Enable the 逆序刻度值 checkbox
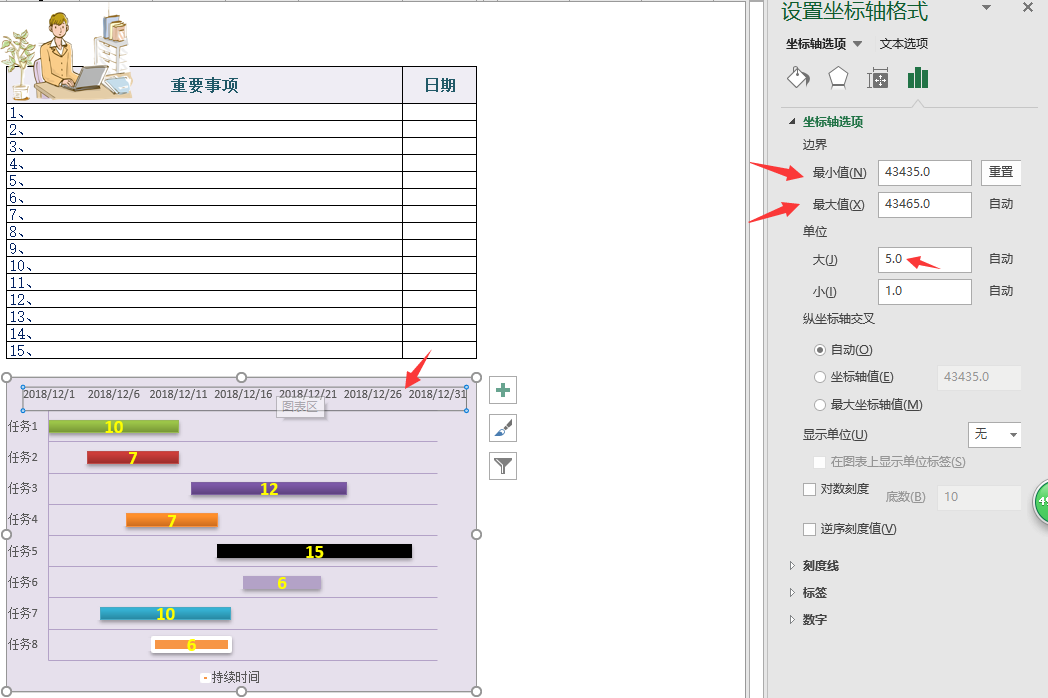 click(809, 529)
